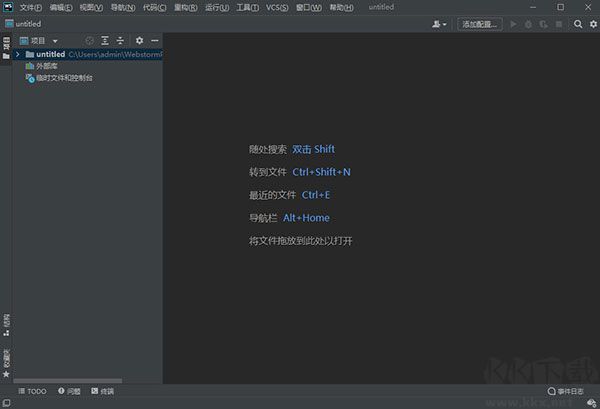Open IDE settings gear in top toolbar
This screenshot has width=600, height=409.
593,24
